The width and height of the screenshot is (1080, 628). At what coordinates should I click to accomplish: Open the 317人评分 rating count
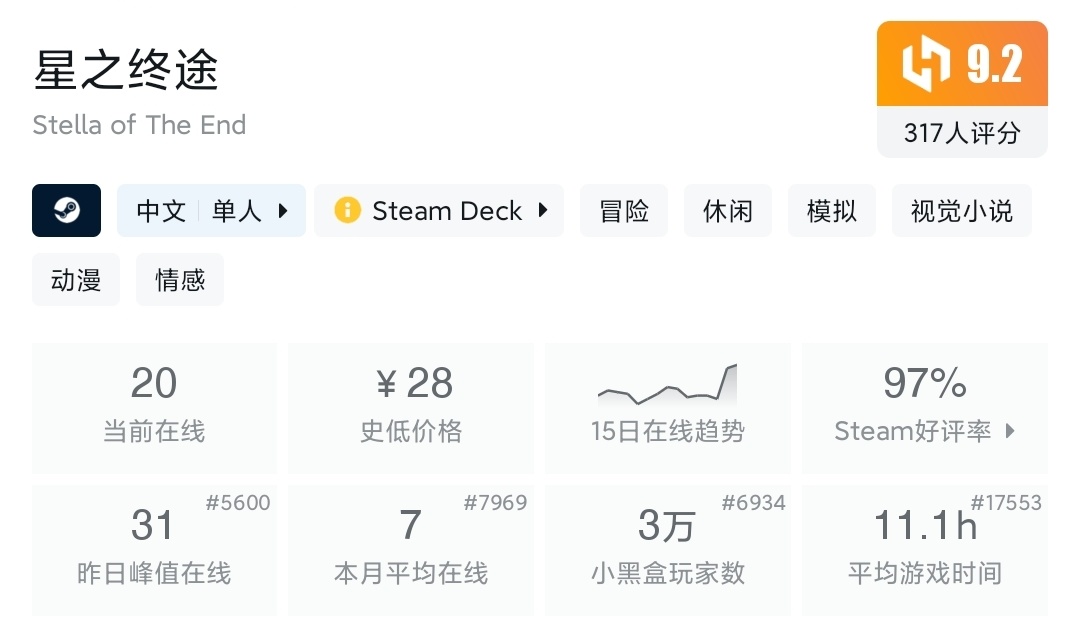point(962,133)
